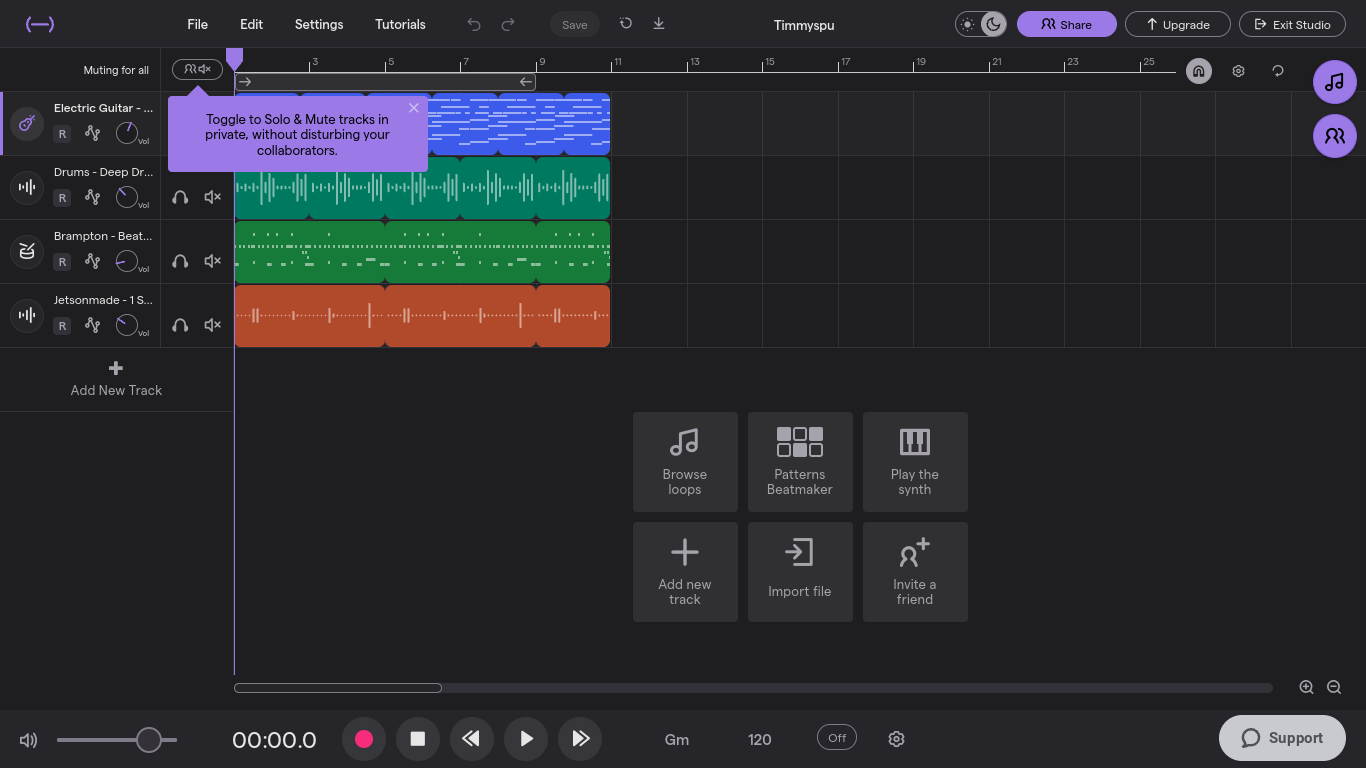Open the 120 tempo selector
This screenshot has height=768, width=1366.
(760, 740)
